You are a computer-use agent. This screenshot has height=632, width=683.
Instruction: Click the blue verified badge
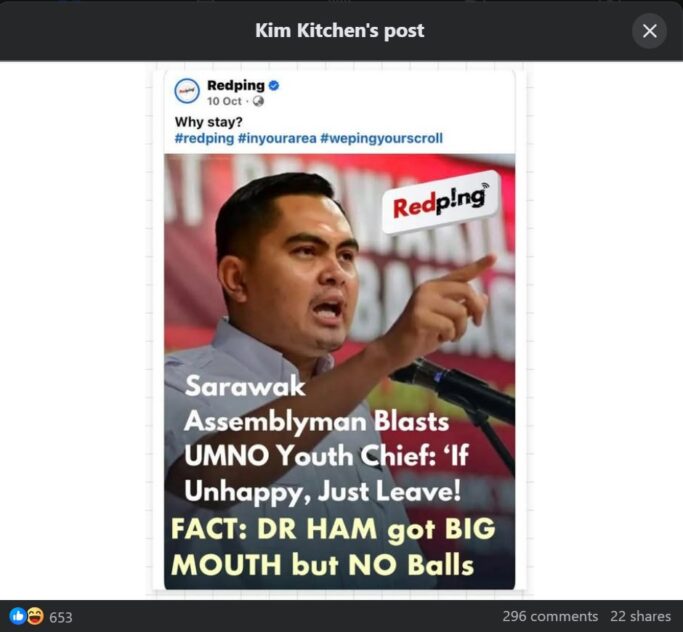(274, 85)
